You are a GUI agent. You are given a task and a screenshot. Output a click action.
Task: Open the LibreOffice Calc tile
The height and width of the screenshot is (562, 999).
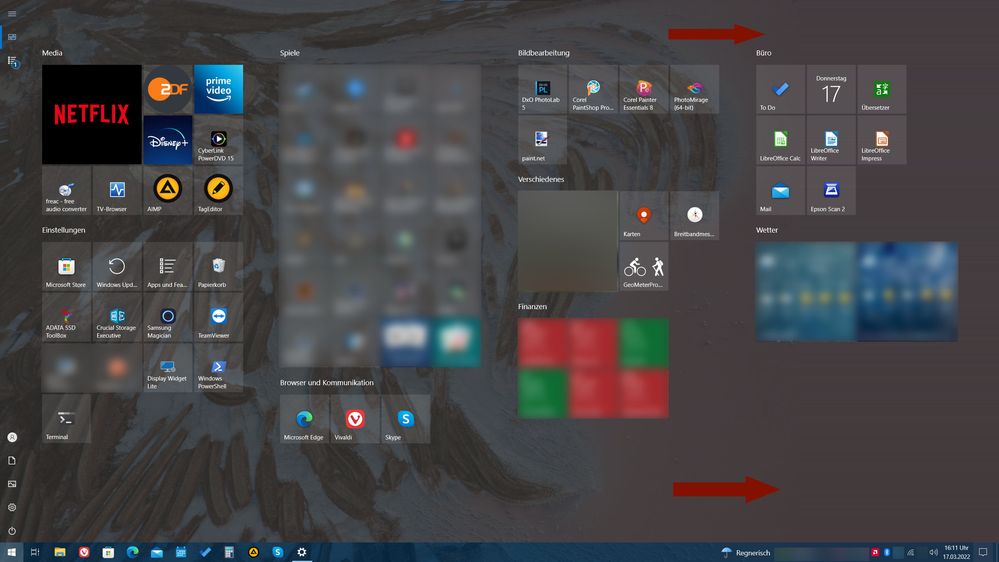[x=780, y=140]
